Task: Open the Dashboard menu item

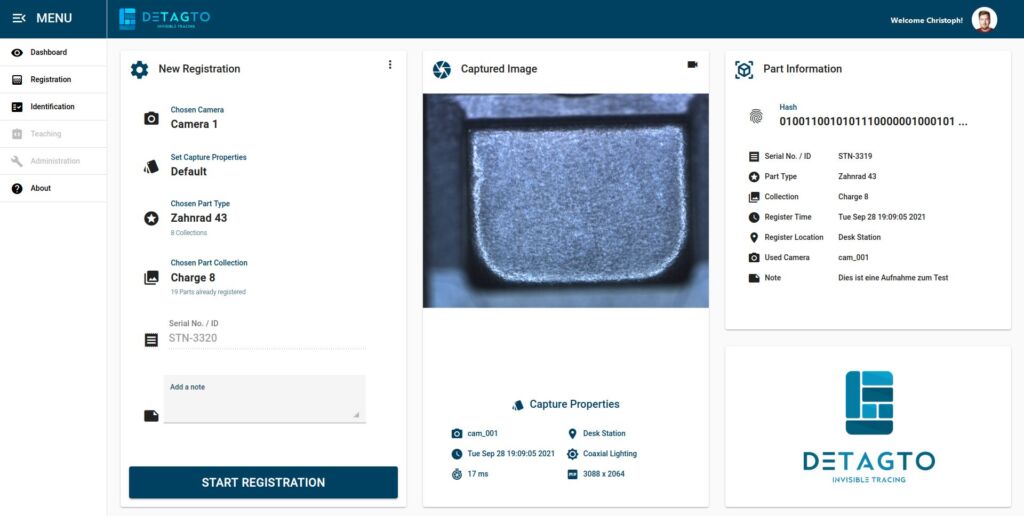Action: pyautogui.click(x=48, y=52)
